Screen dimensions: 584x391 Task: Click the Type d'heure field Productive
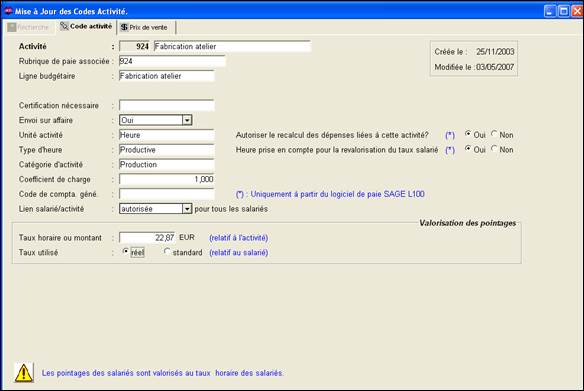point(166,150)
